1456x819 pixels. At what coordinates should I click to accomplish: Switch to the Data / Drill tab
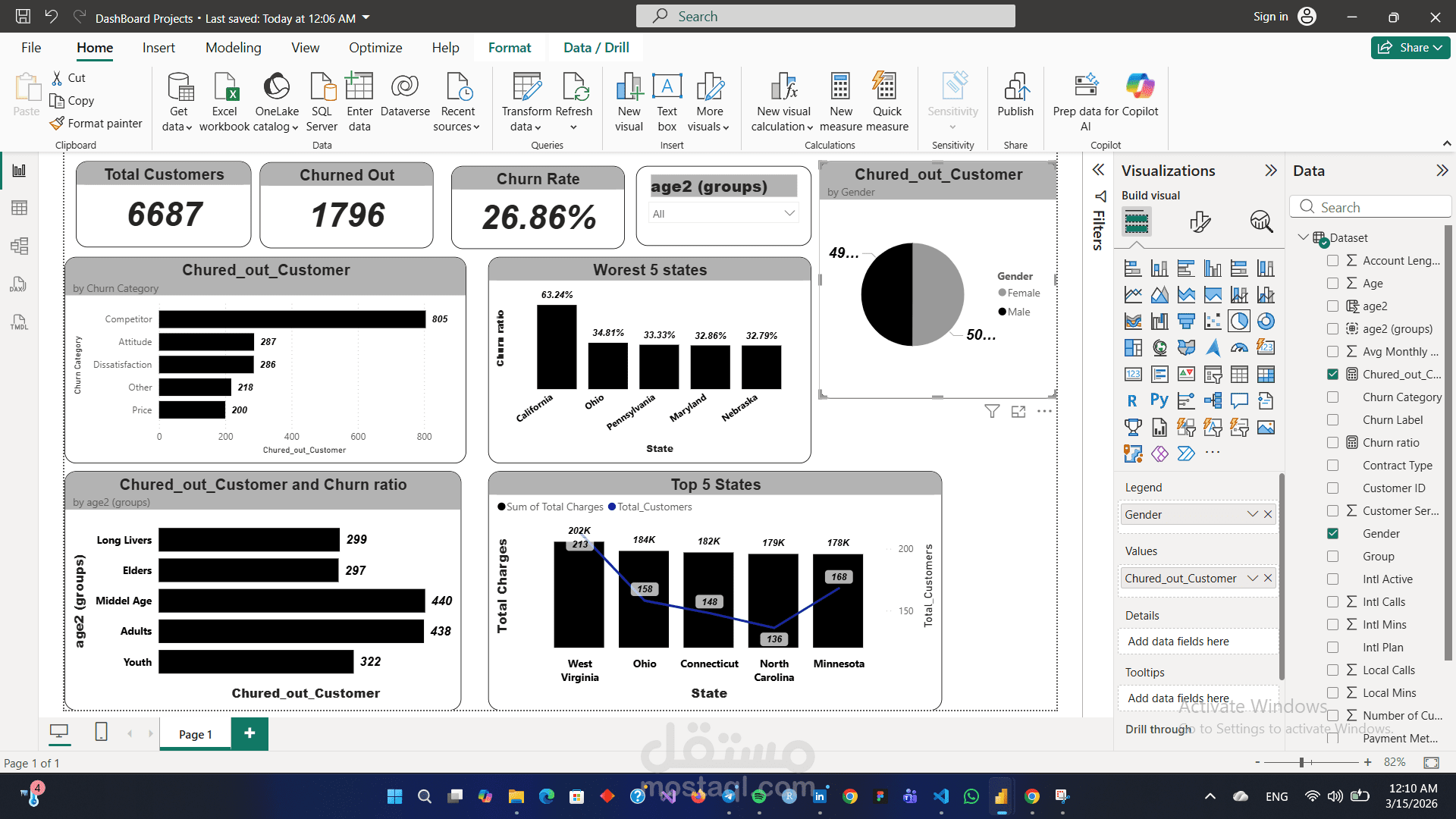pos(596,48)
